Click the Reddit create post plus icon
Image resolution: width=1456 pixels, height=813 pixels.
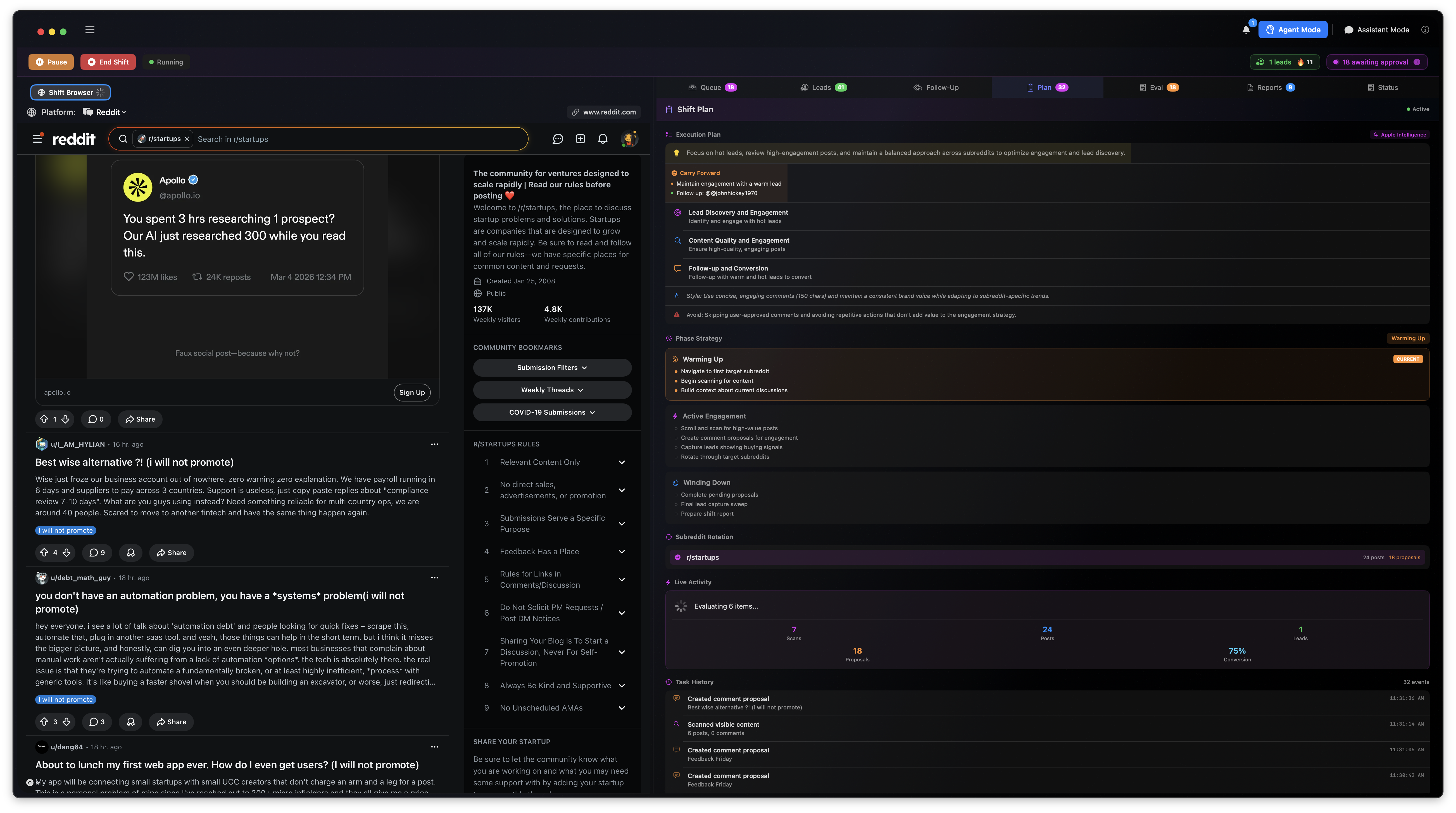[x=581, y=139]
